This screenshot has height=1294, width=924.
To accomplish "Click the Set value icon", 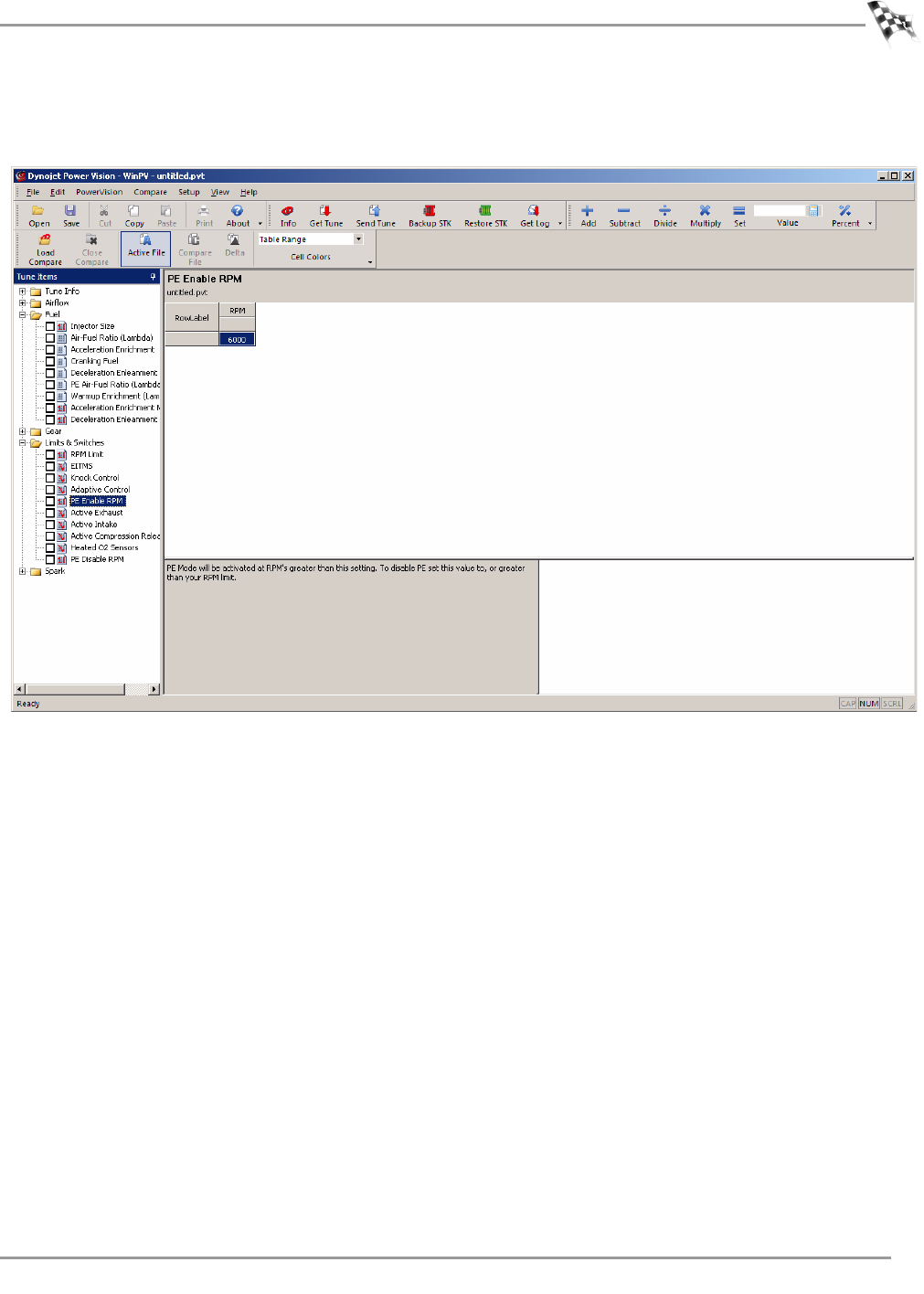I will click(739, 216).
